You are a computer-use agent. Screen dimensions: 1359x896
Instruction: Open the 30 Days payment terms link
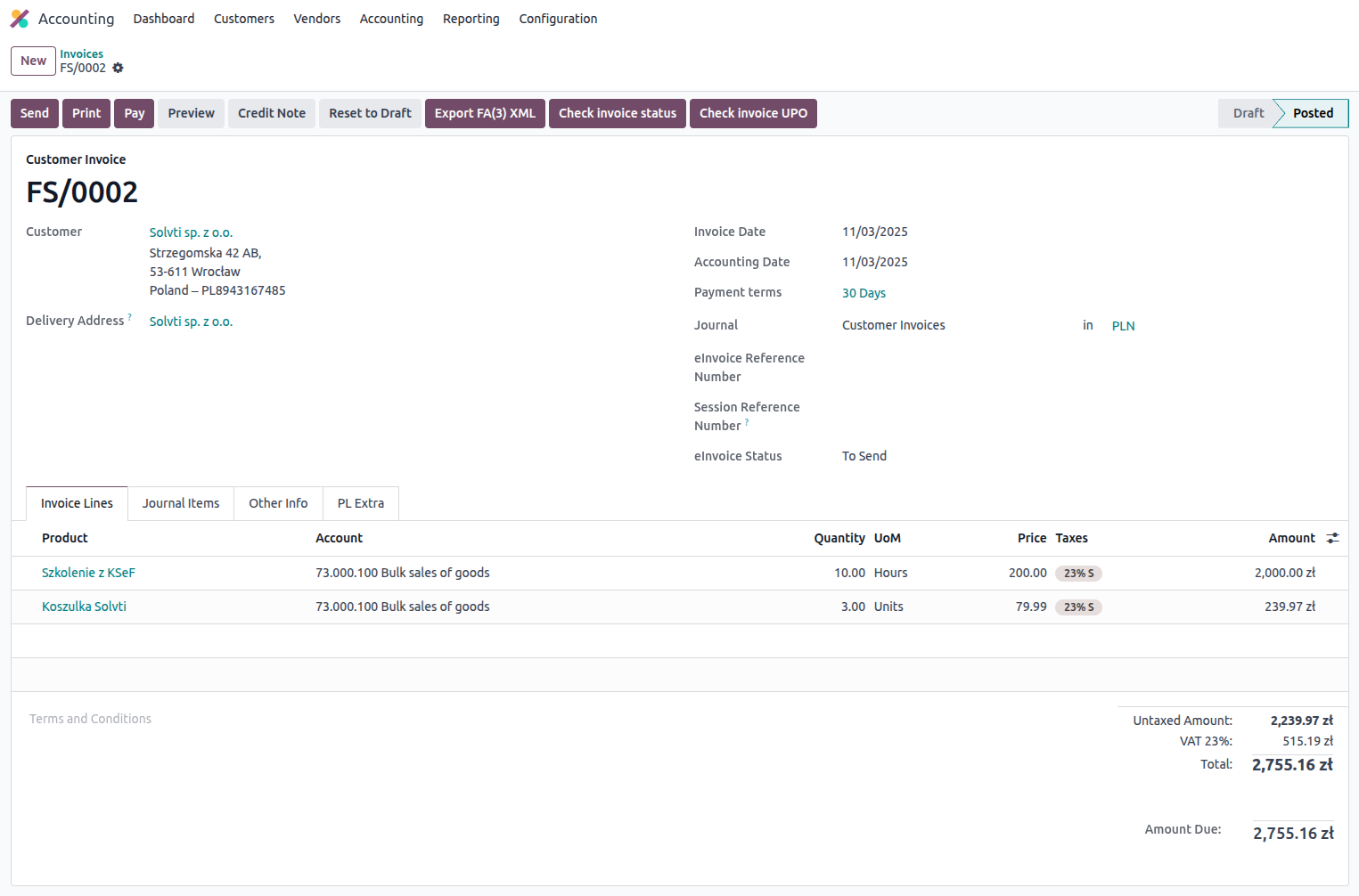[x=864, y=293]
